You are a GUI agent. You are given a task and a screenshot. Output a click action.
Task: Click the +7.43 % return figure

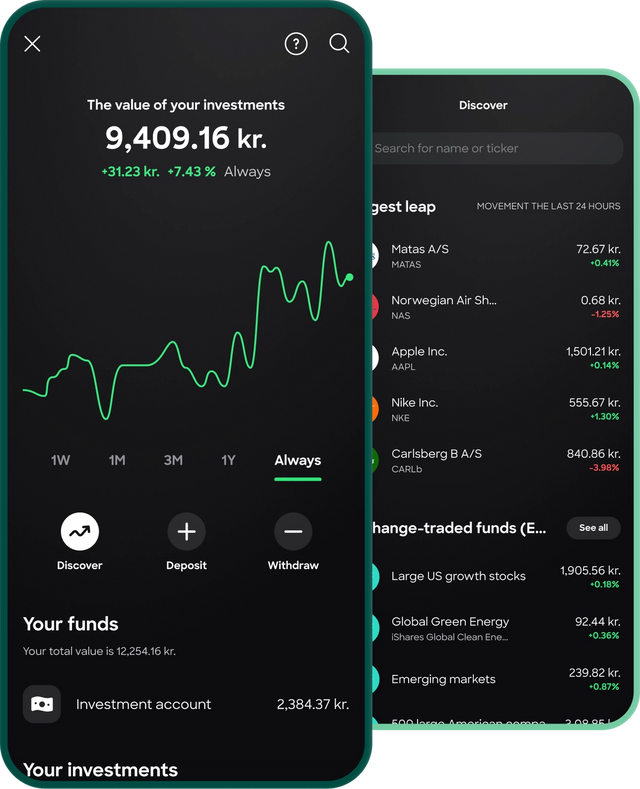192,172
